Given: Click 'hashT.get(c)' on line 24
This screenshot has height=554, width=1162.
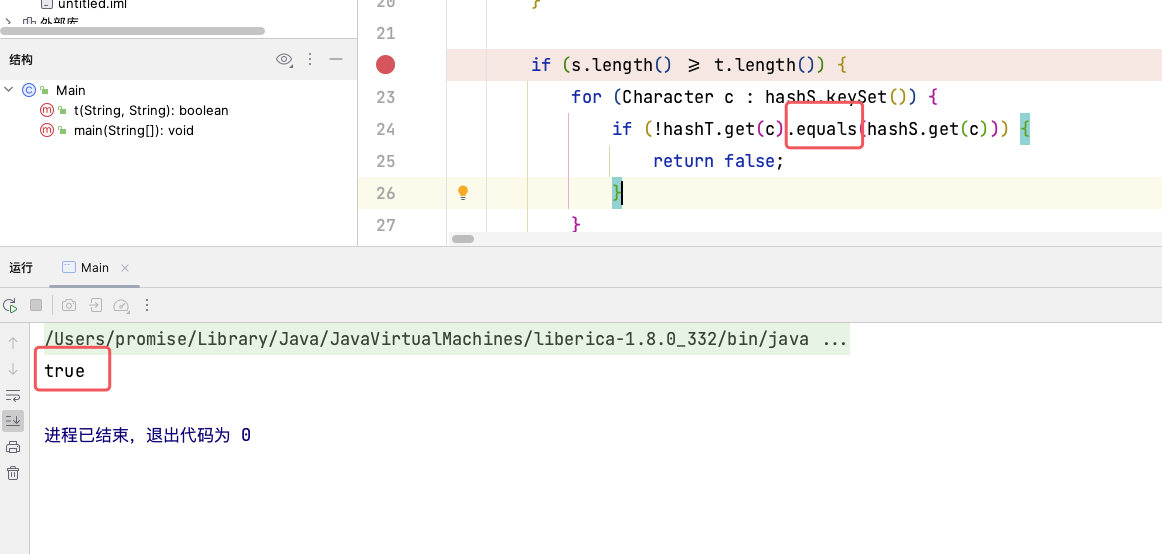Looking at the screenshot, I should tap(723, 129).
